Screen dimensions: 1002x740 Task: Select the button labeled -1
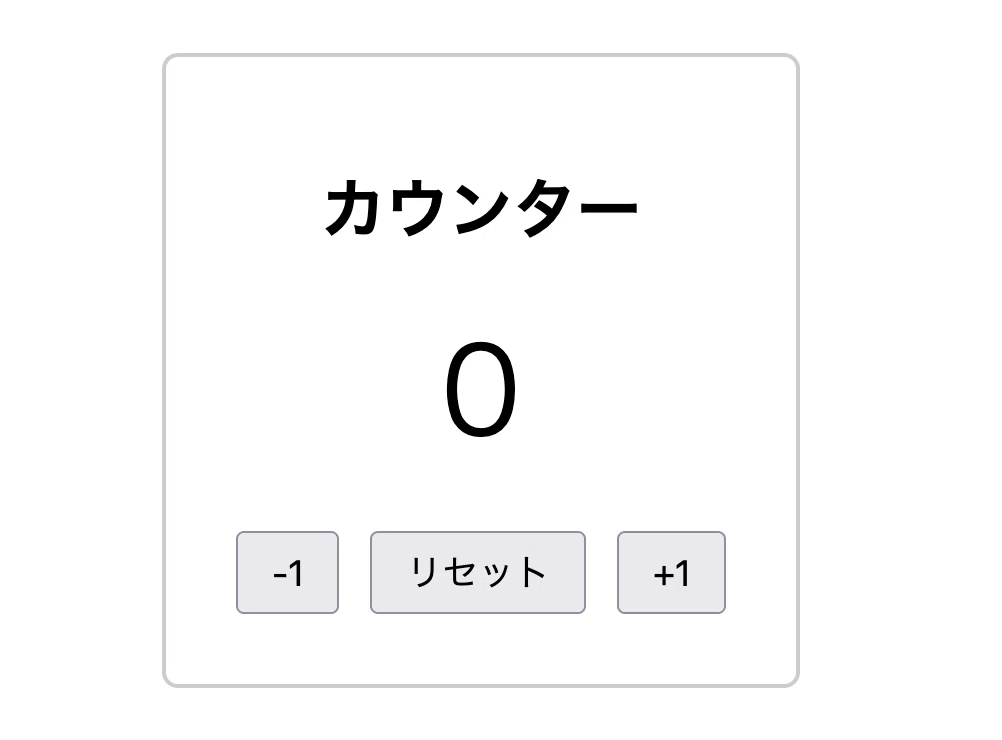(x=288, y=573)
